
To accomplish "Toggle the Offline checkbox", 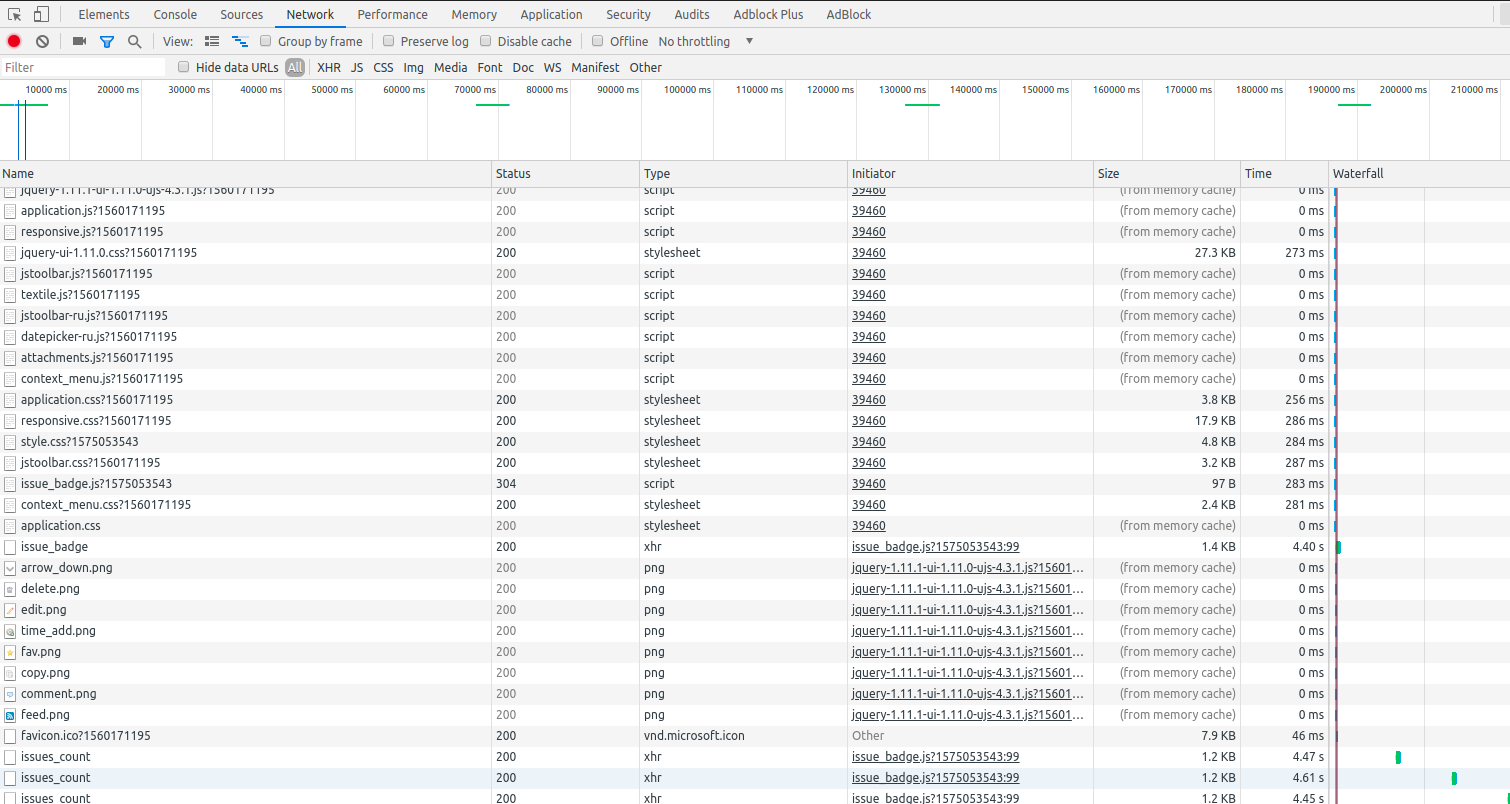I will click(x=598, y=41).
